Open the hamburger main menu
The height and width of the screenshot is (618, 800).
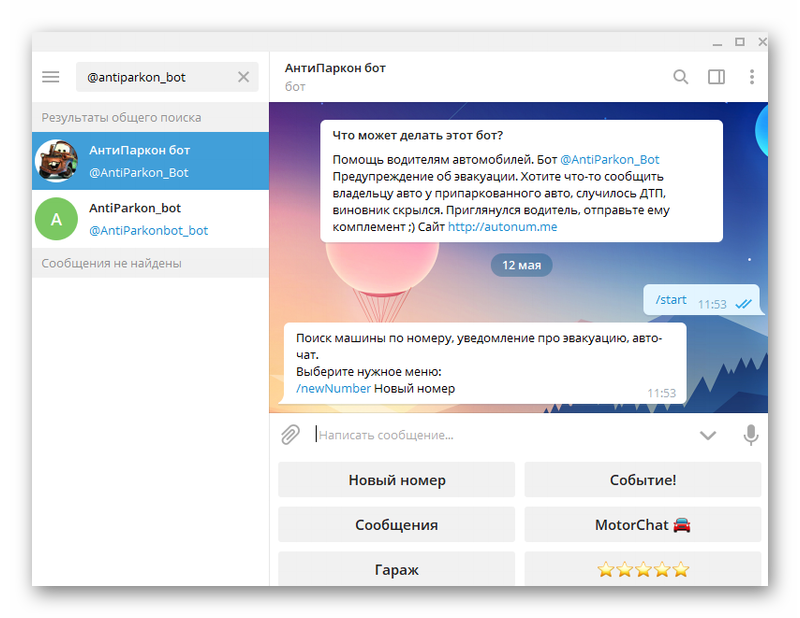click(x=51, y=77)
